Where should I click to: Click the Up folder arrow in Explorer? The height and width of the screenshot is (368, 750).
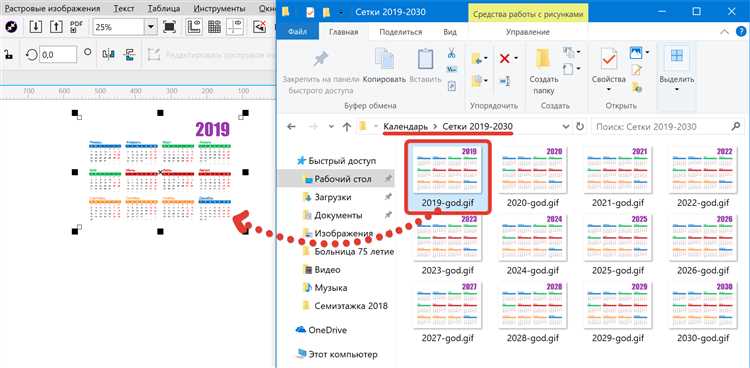pyautogui.click(x=347, y=127)
